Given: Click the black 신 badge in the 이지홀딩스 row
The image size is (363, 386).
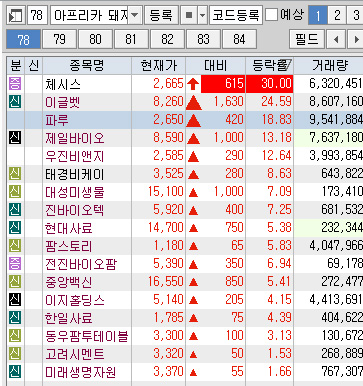Looking at the screenshot, I should (x=15, y=299).
